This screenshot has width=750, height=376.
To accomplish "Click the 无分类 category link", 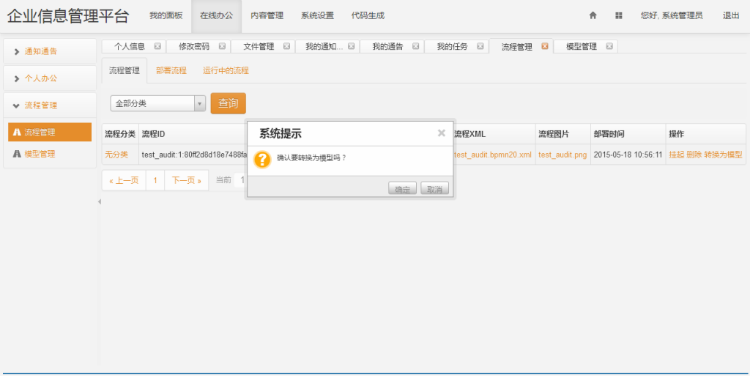I will tap(117, 155).
